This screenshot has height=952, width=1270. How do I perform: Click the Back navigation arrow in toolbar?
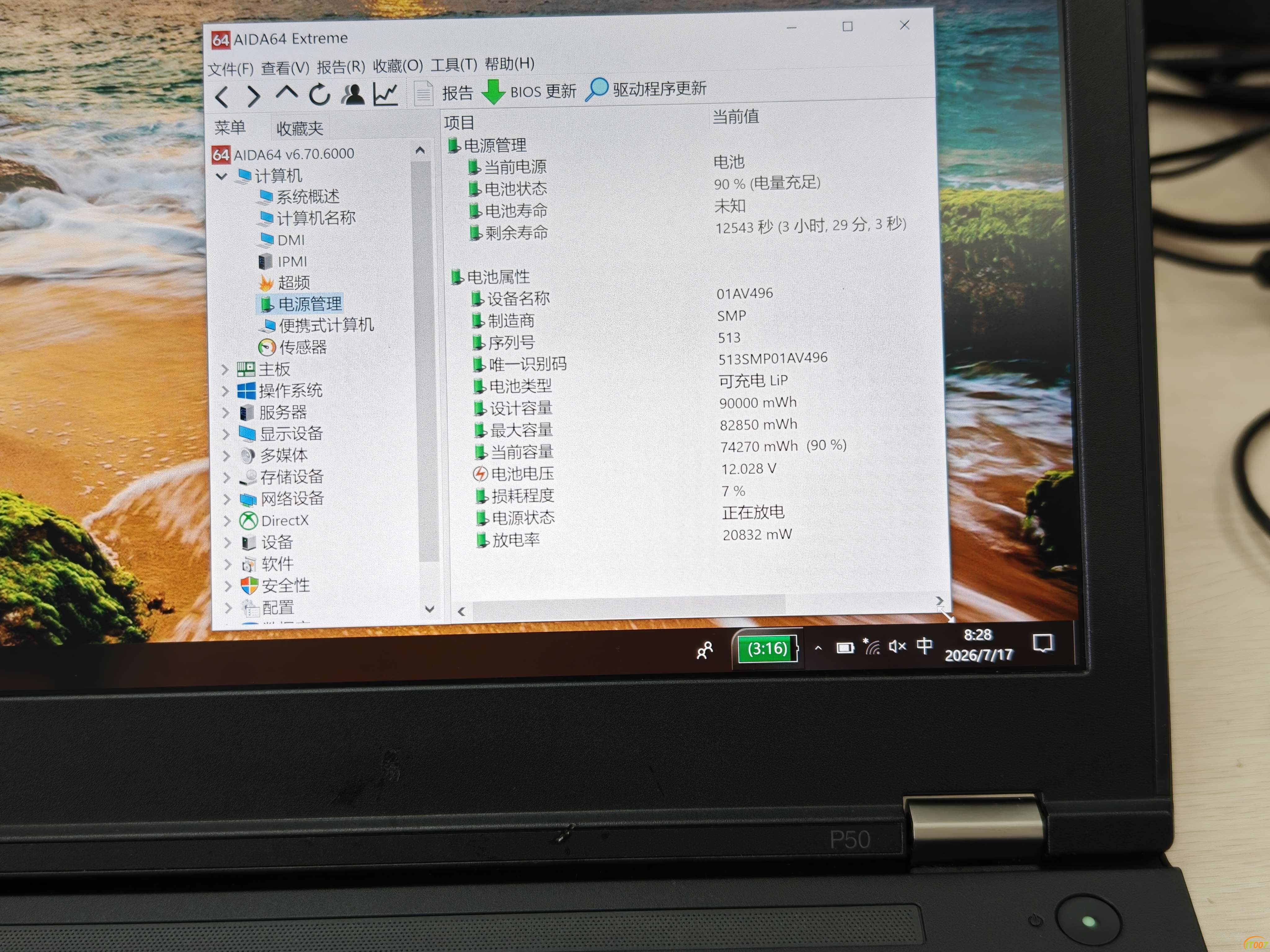tap(222, 96)
